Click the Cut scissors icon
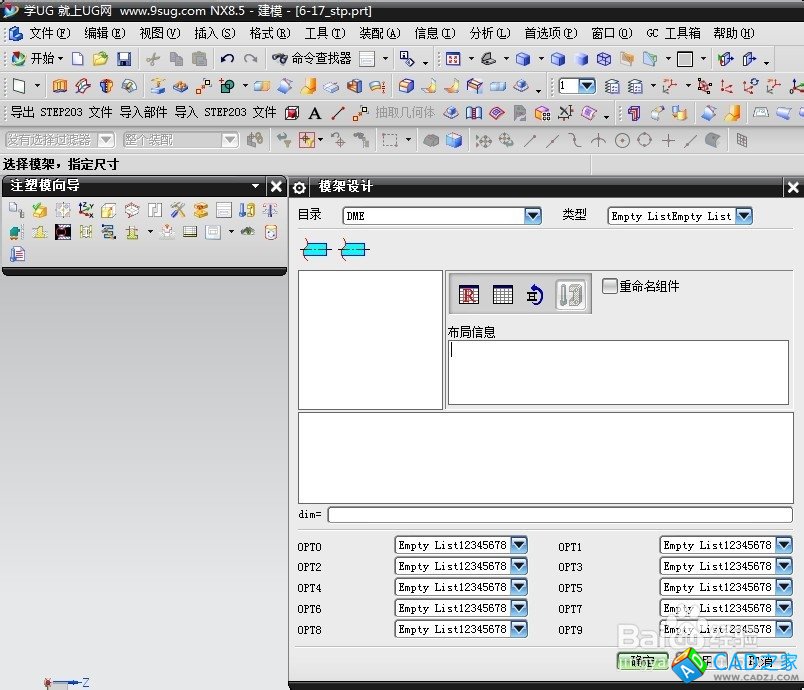 [x=153, y=59]
